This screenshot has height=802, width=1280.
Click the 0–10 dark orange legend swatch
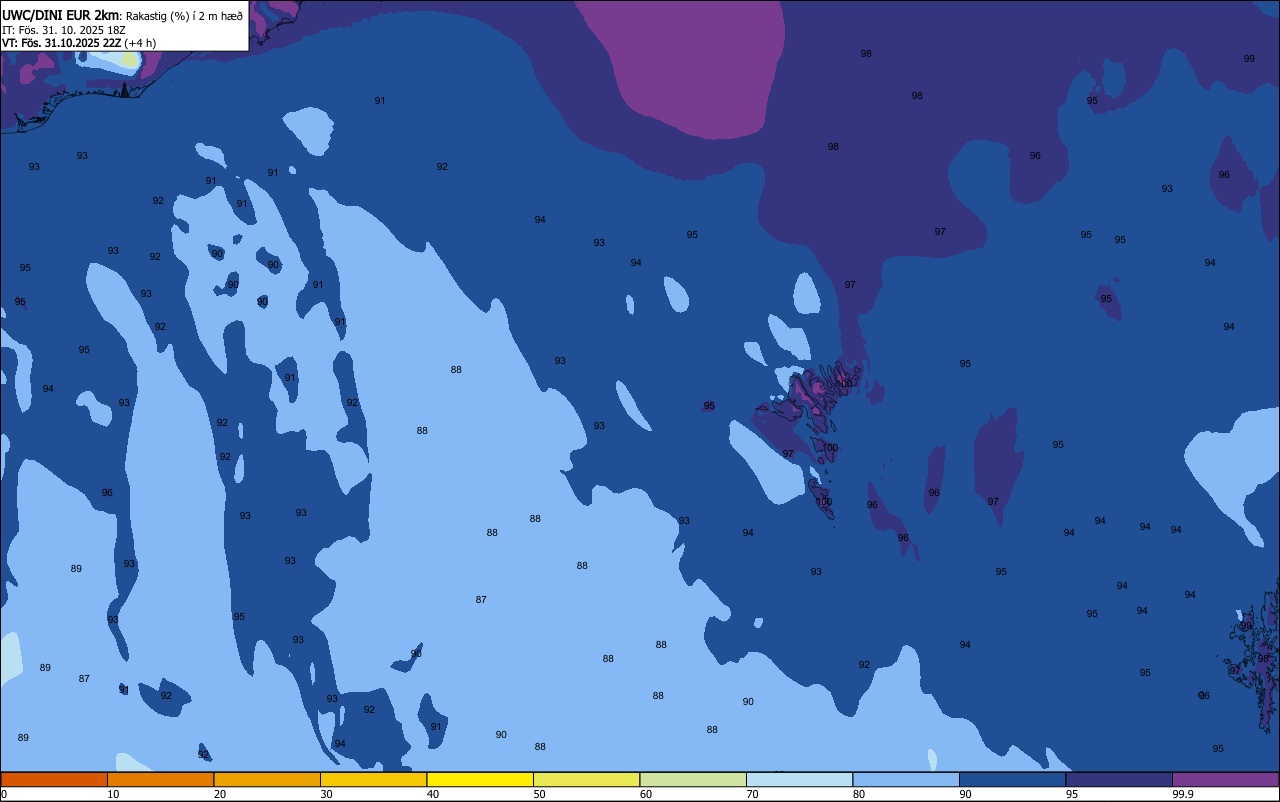coord(54,779)
